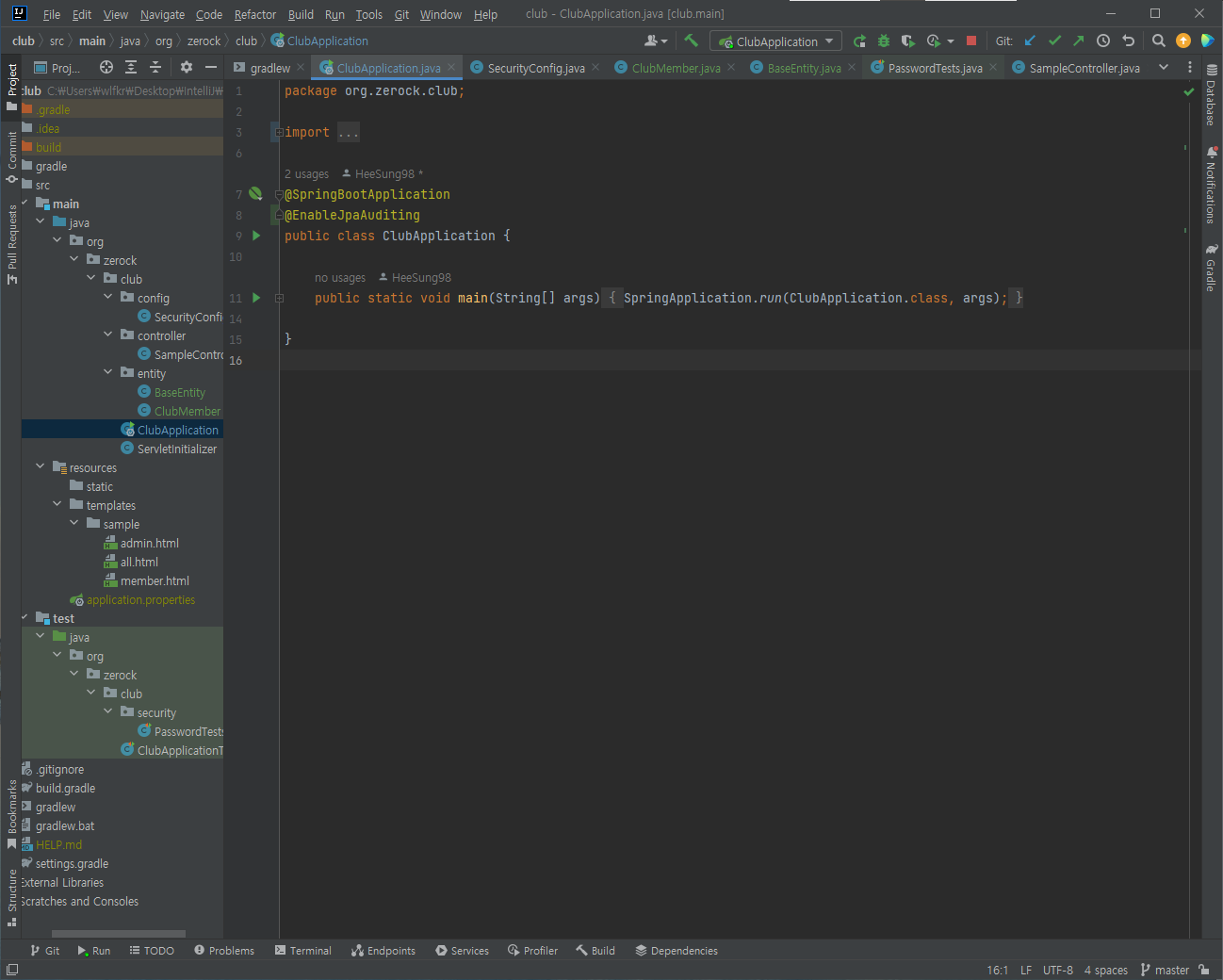Toggle the Commit tool window stripe button
The width and height of the screenshot is (1223, 980).
[11, 157]
